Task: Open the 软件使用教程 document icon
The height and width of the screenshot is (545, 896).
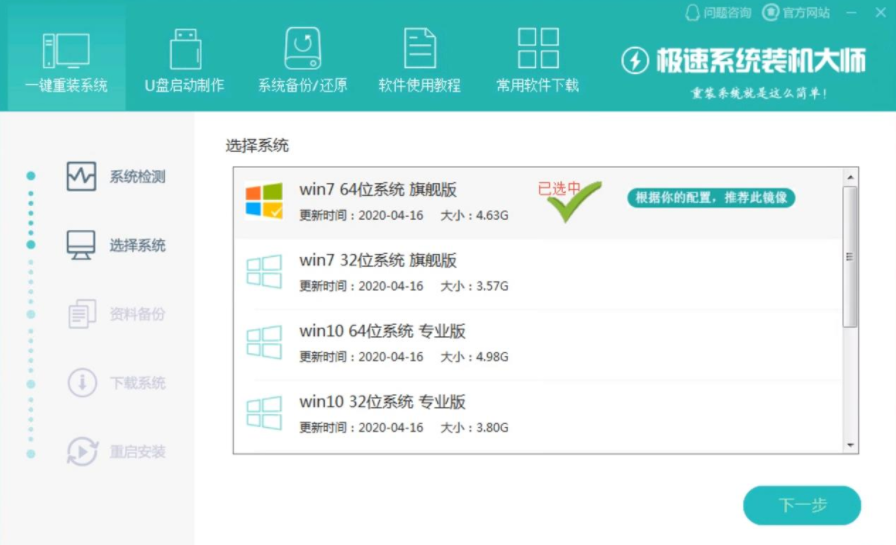Action: 419,49
